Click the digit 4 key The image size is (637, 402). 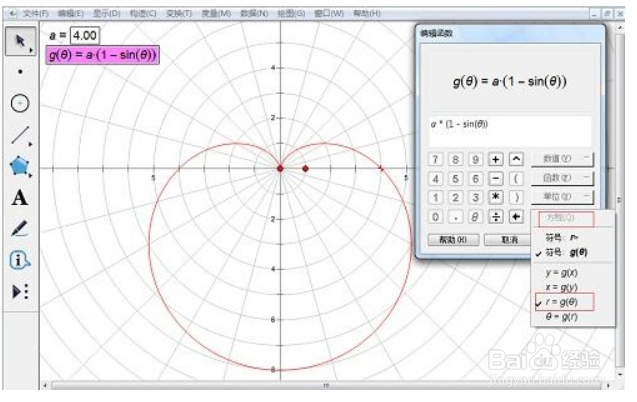(x=435, y=178)
